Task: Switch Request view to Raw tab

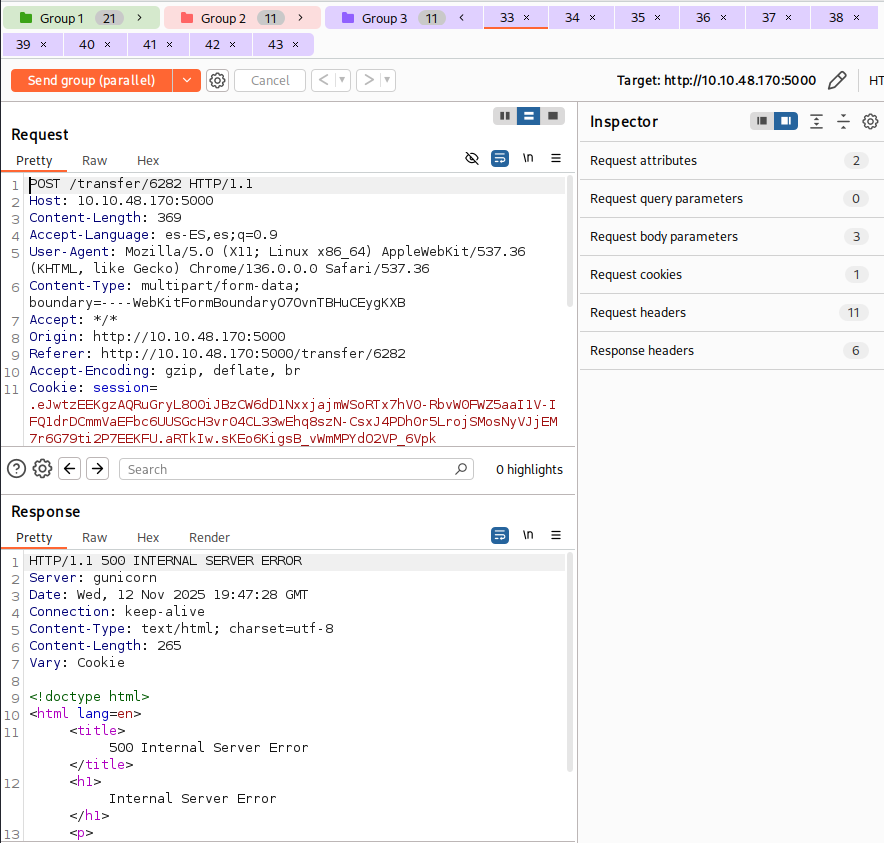Action: 94,161
